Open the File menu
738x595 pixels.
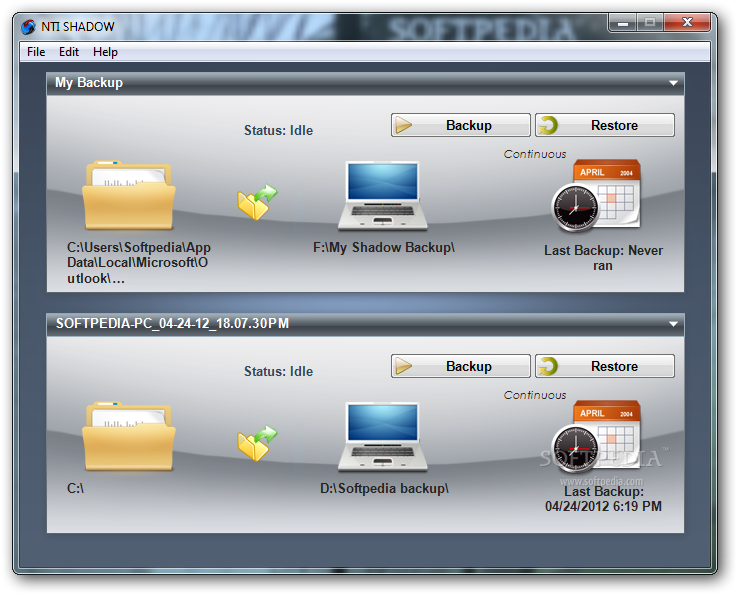pos(36,52)
